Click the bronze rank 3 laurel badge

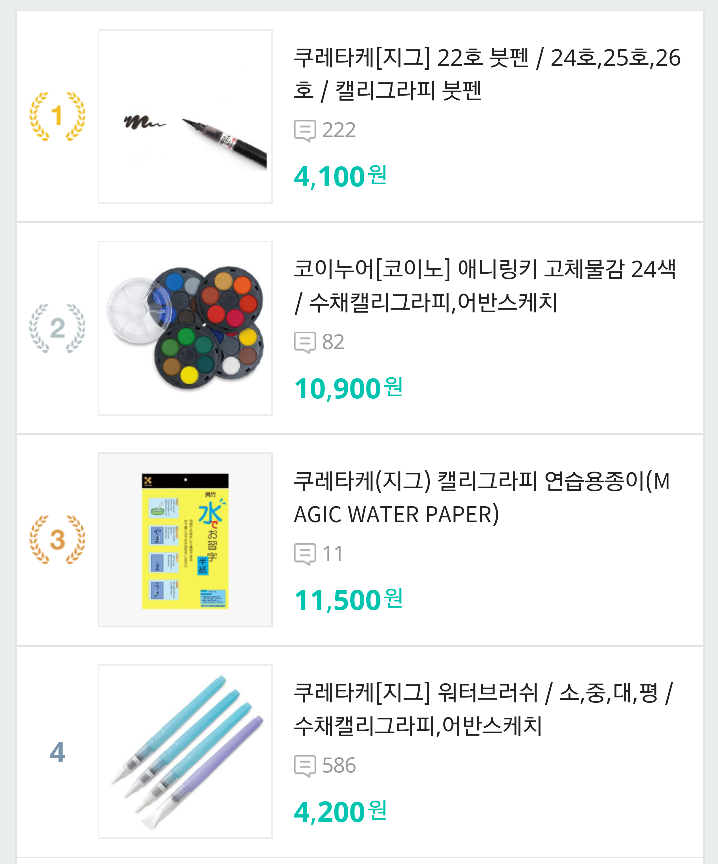57,539
